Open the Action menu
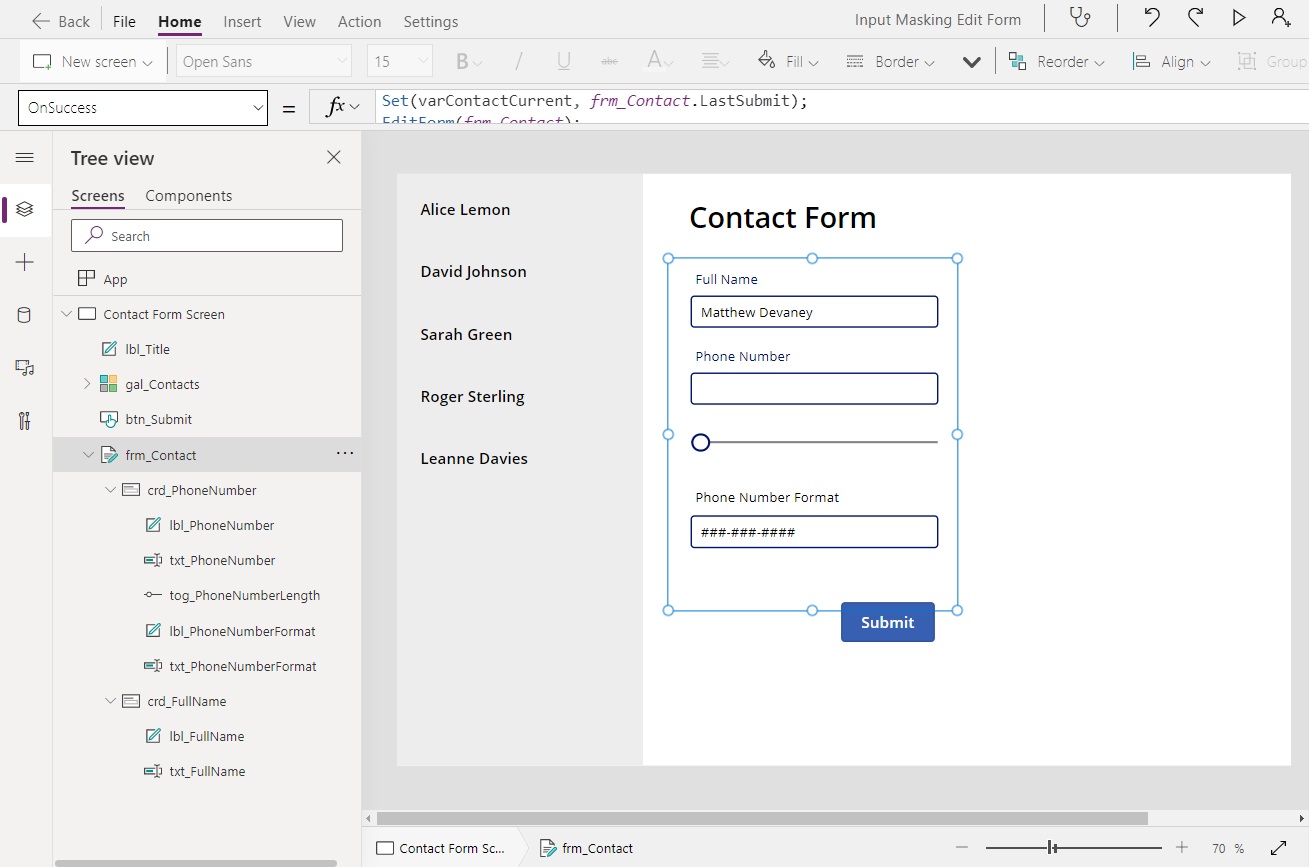 pos(359,20)
